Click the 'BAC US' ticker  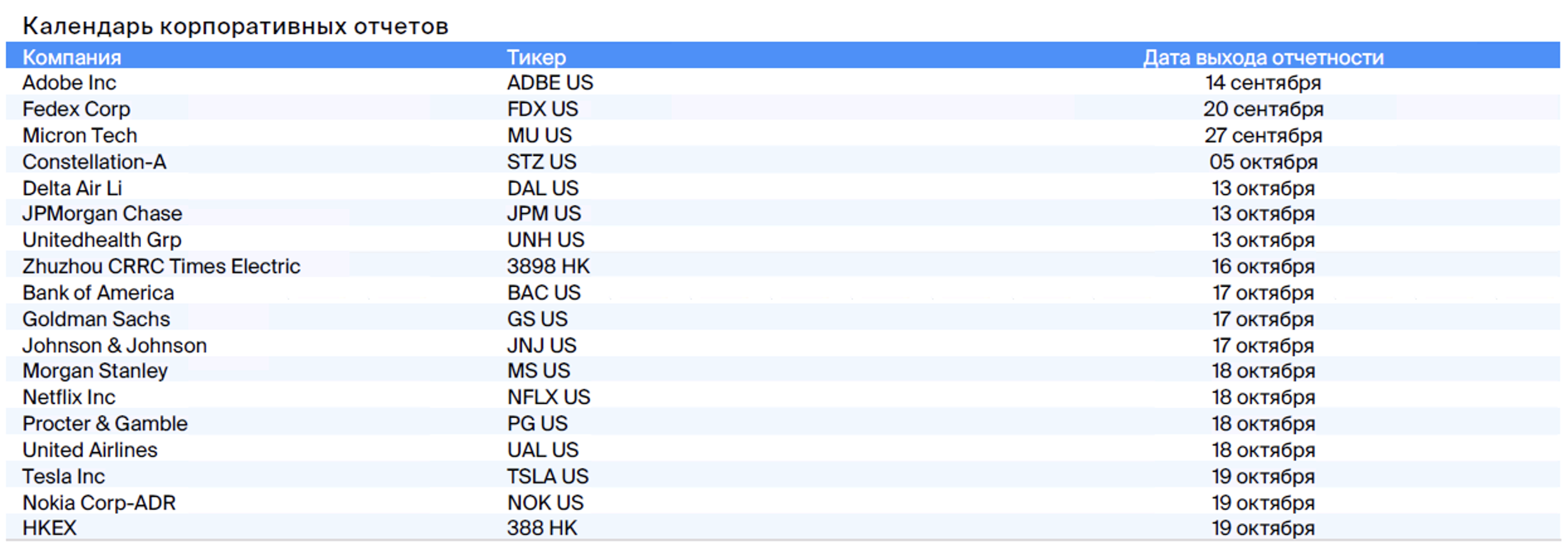544,293
